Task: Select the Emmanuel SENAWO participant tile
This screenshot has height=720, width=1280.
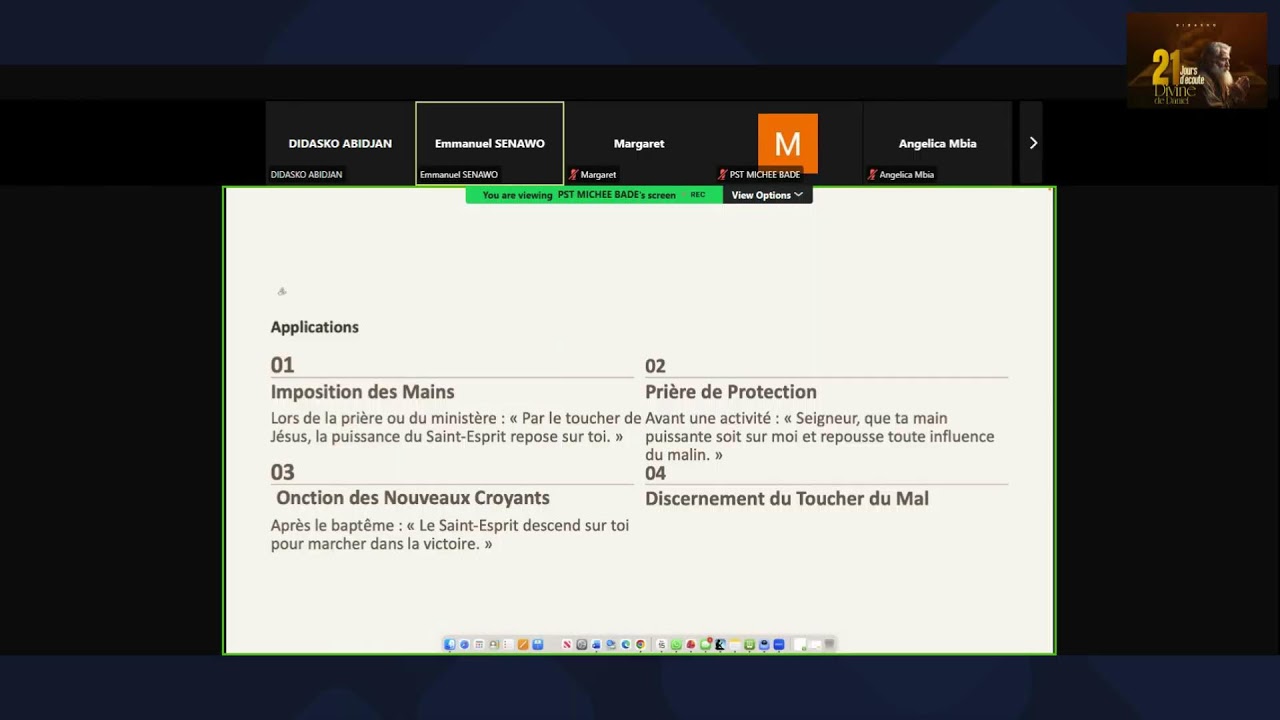Action: pos(490,143)
